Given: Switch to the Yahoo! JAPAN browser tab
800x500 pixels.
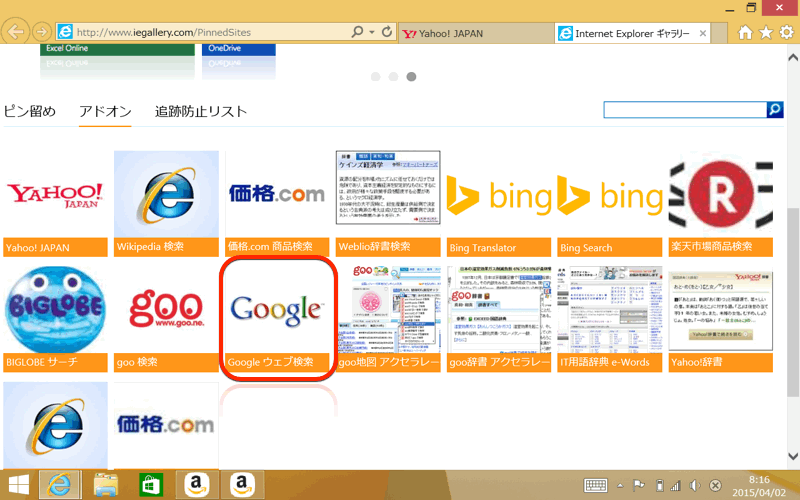Looking at the screenshot, I should [x=474, y=33].
